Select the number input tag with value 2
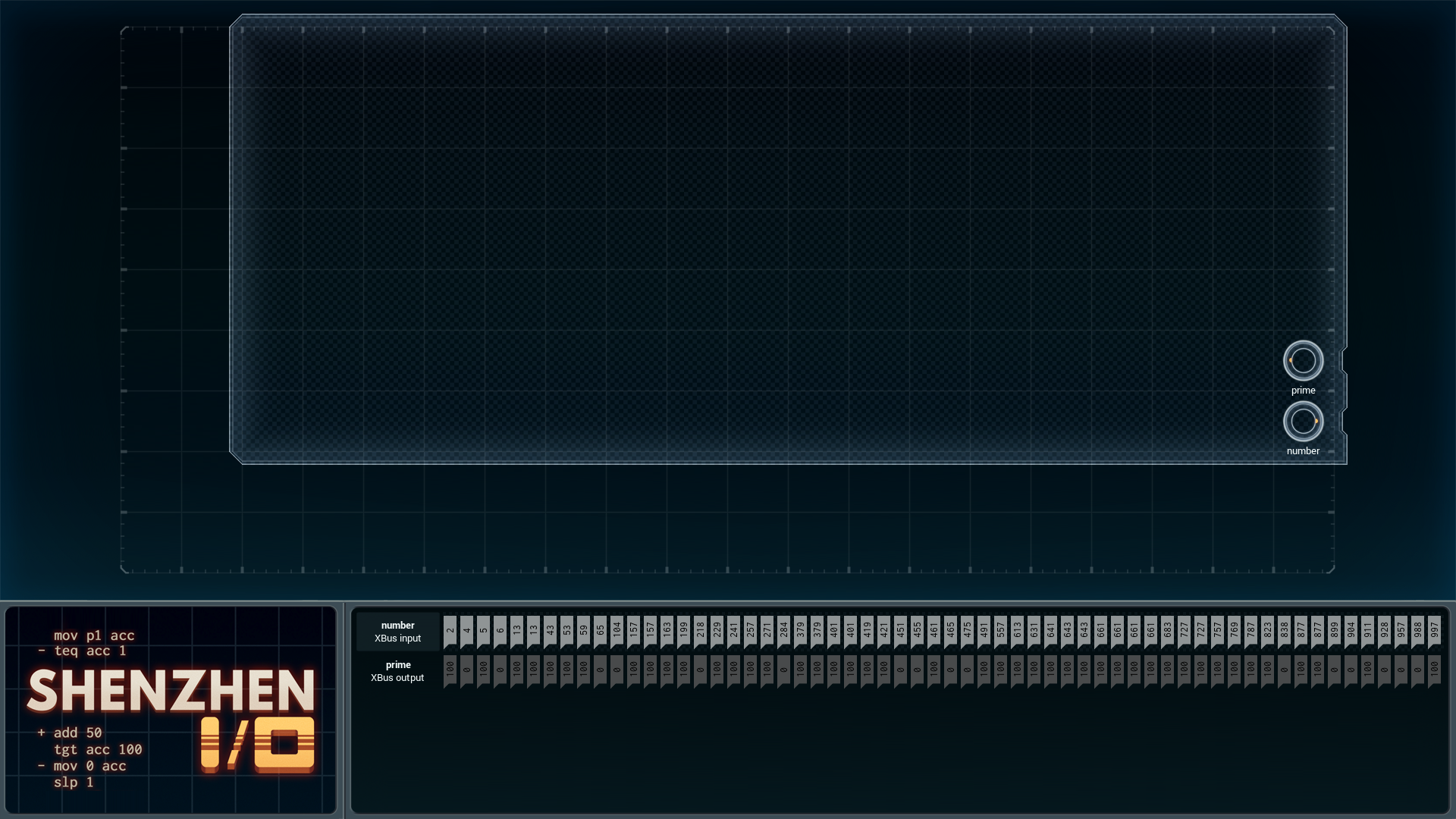 point(450,631)
